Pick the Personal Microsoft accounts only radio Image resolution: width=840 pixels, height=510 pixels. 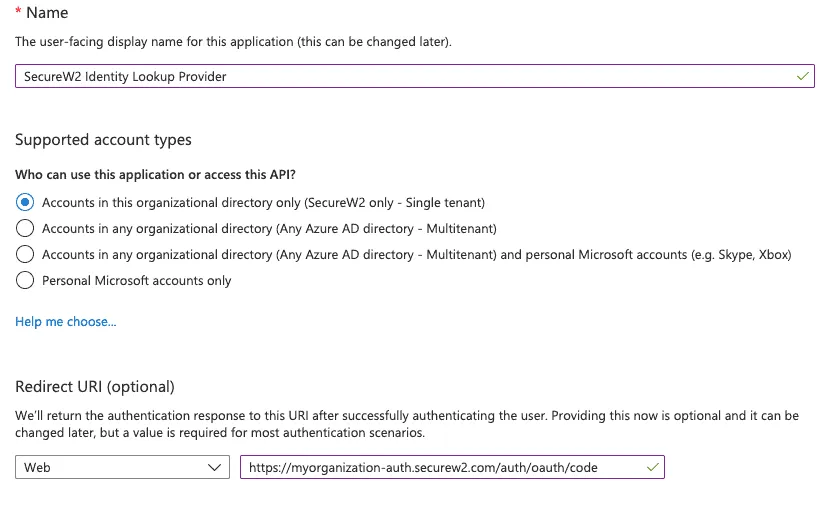click(x=25, y=281)
